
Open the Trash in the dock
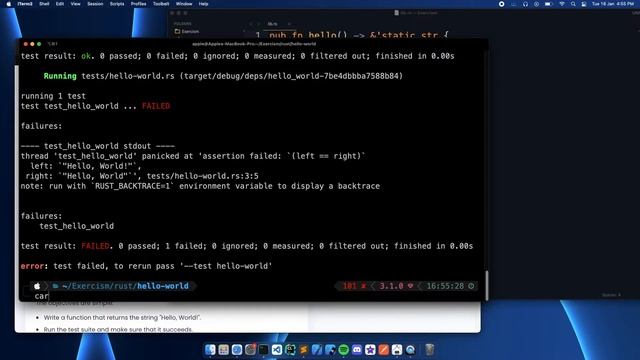point(429,350)
